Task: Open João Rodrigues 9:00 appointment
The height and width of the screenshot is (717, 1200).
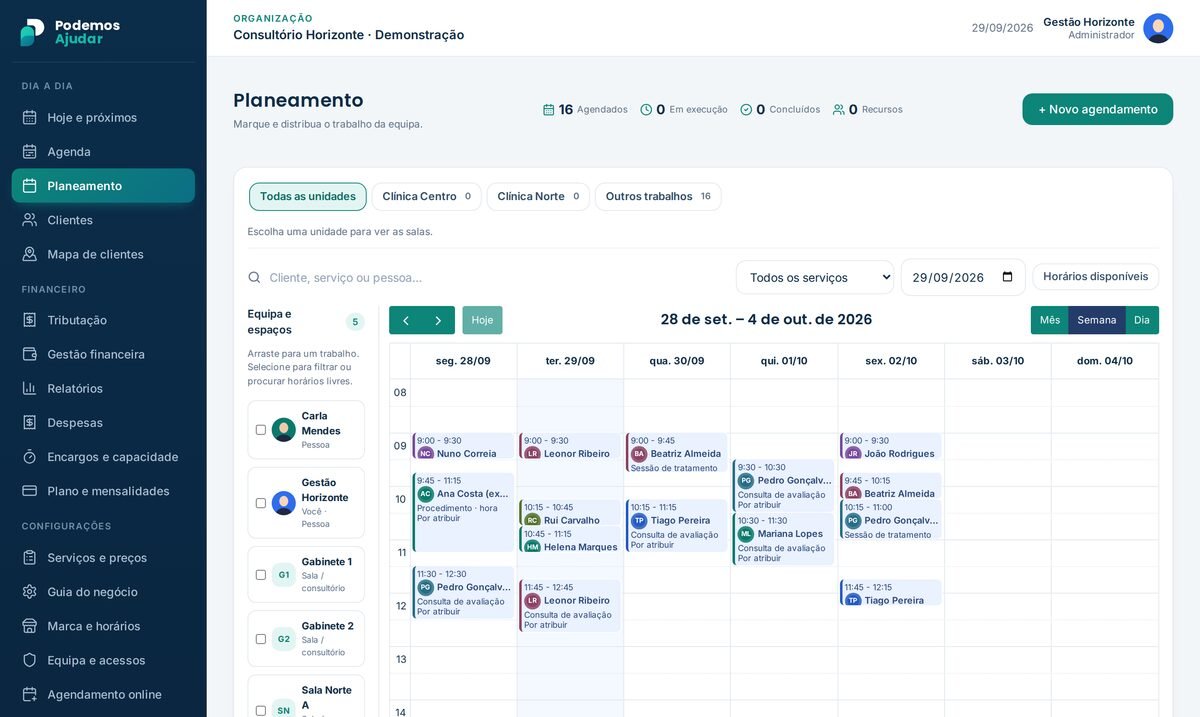Action: tap(891, 446)
